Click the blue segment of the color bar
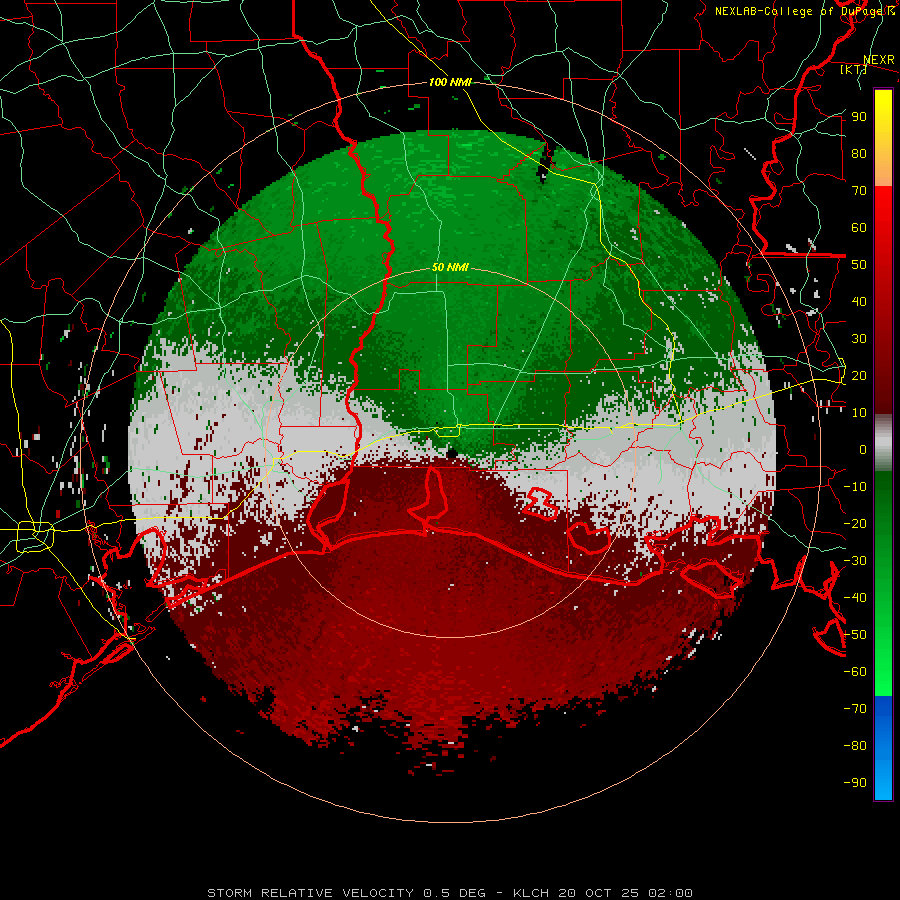This screenshot has width=900, height=900. [883, 746]
